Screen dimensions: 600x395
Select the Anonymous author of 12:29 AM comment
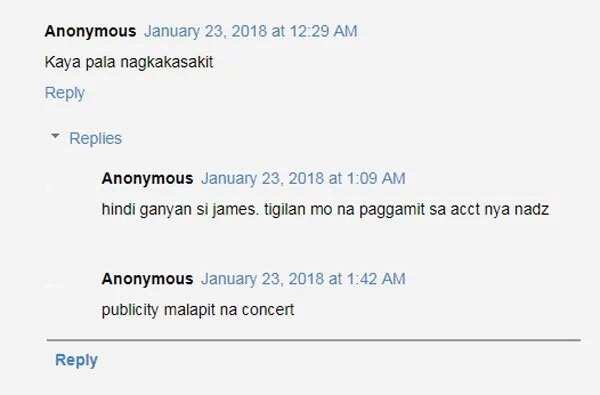[x=90, y=31]
